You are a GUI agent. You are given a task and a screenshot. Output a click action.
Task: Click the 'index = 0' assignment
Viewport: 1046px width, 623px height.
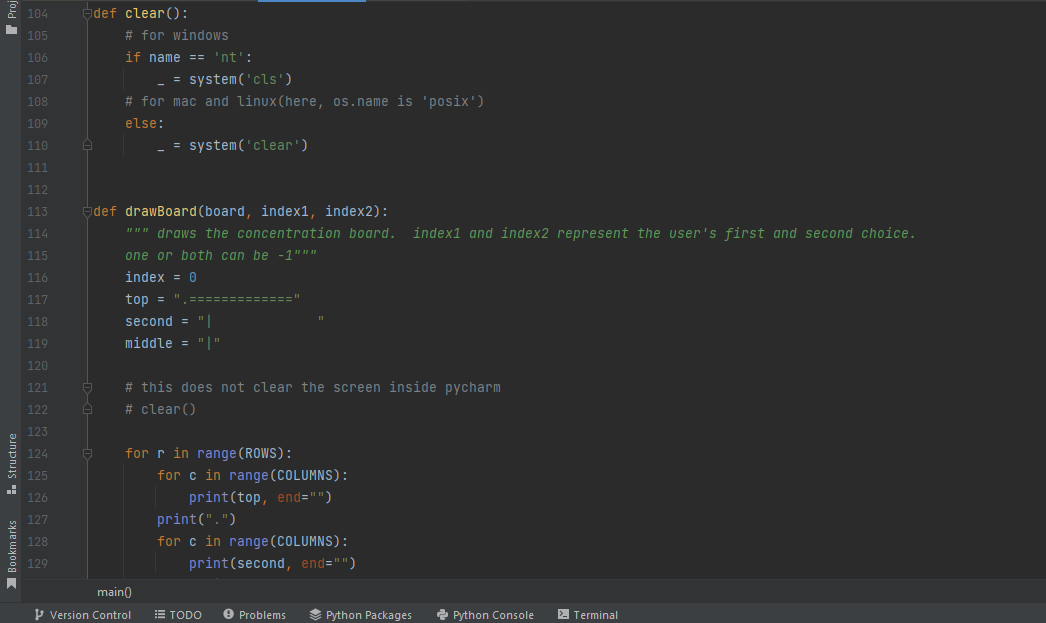pos(161,277)
